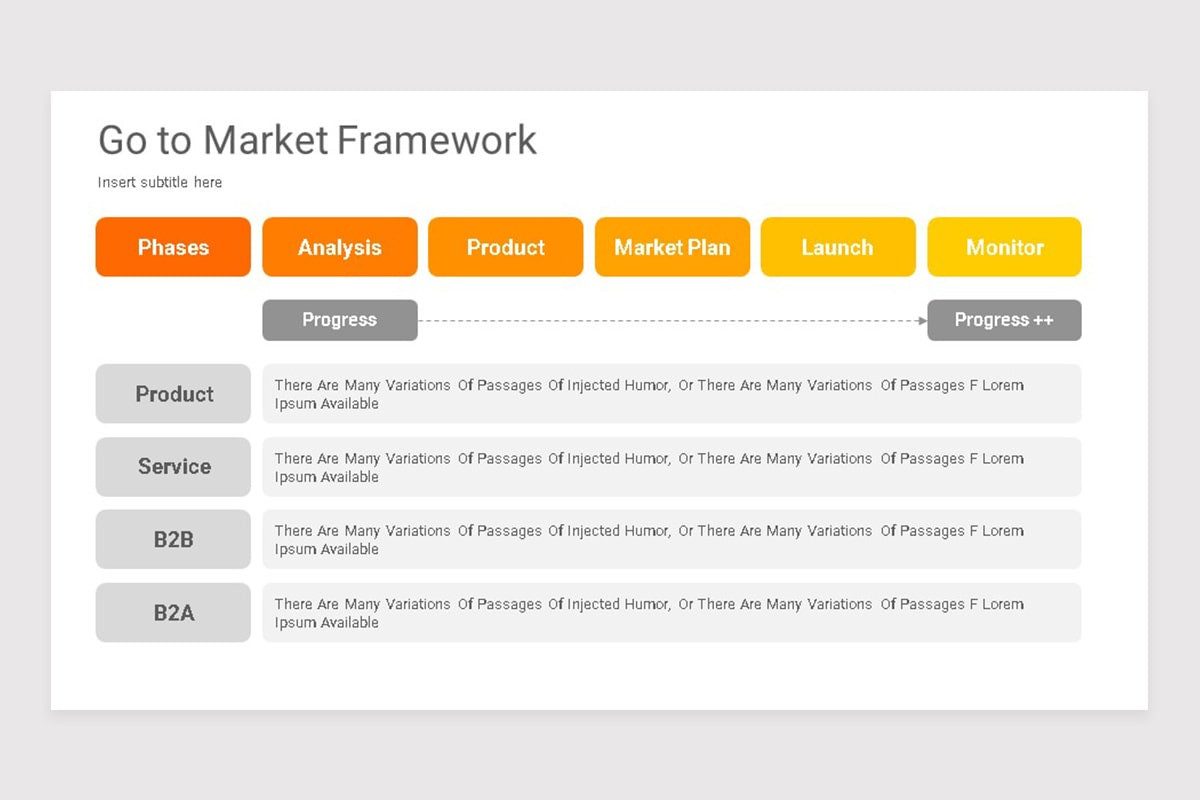Click the Market Plan phase box

click(672, 247)
